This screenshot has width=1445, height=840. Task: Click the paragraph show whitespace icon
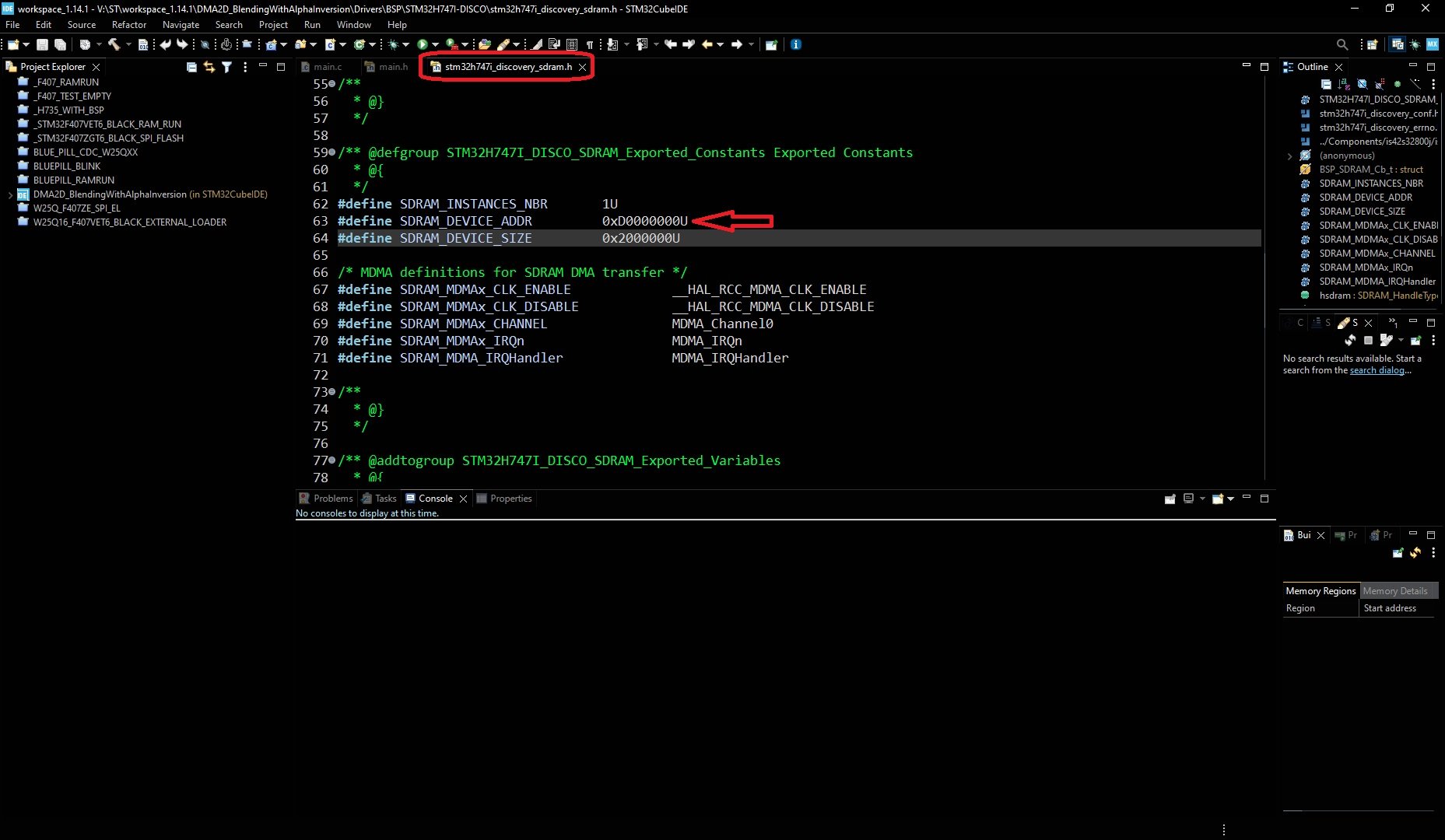[590, 44]
